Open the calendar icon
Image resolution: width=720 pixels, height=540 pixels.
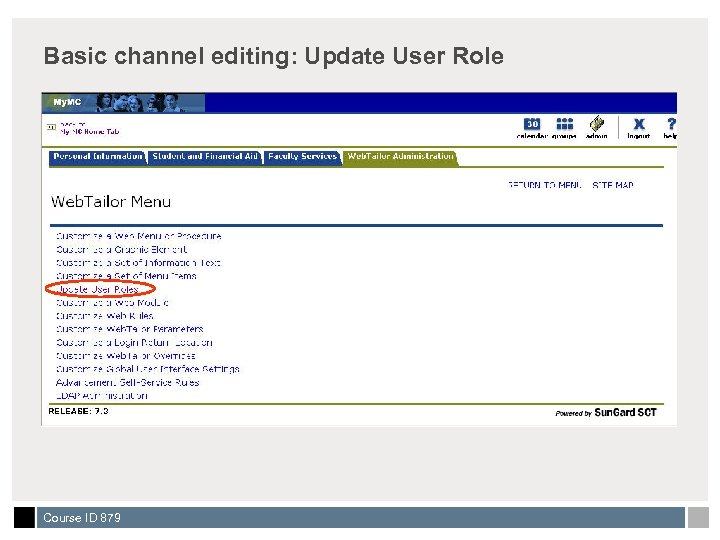point(532,124)
